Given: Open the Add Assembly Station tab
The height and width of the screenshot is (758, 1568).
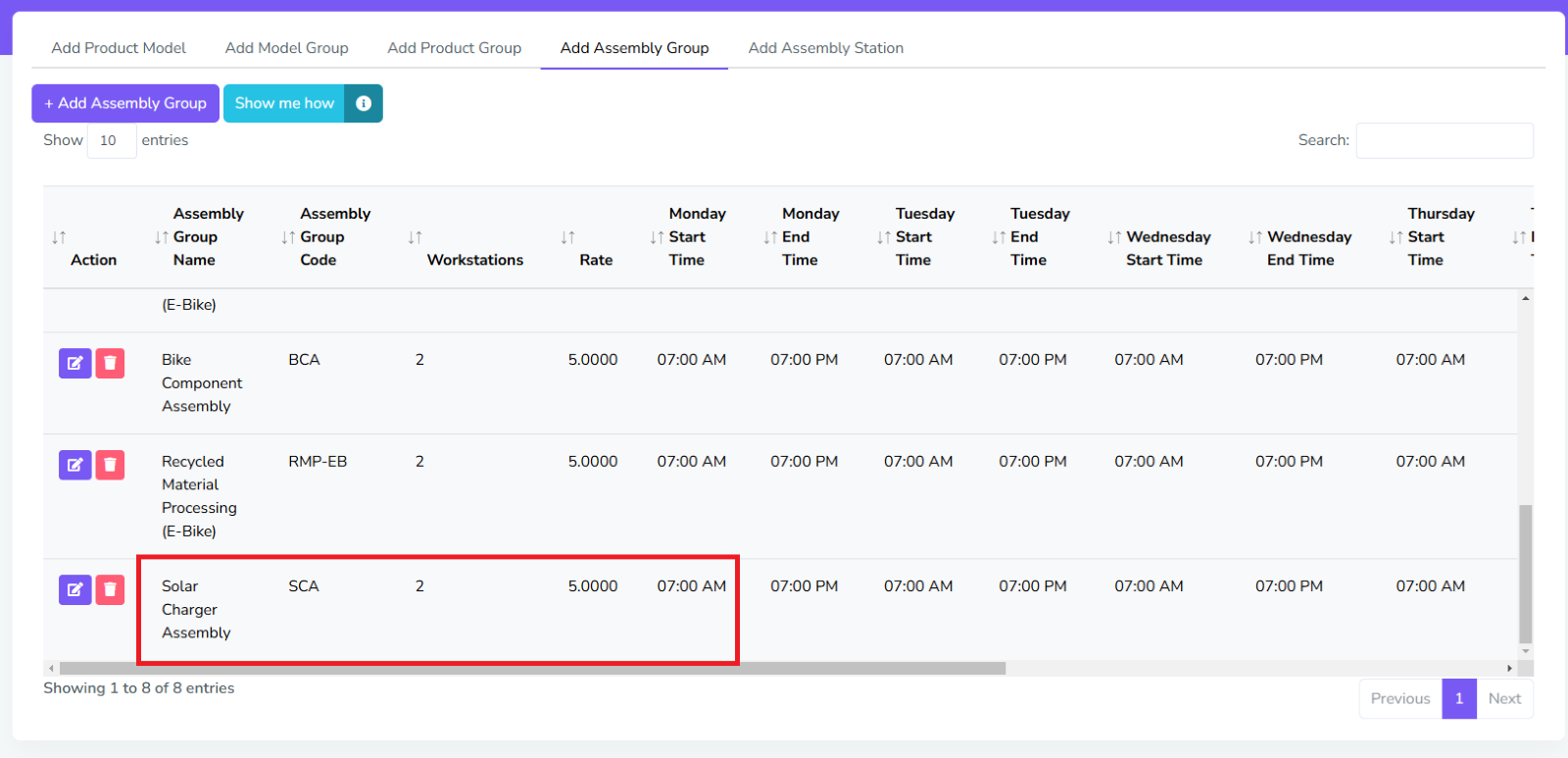Looking at the screenshot, I should click(x=825, y=48).
